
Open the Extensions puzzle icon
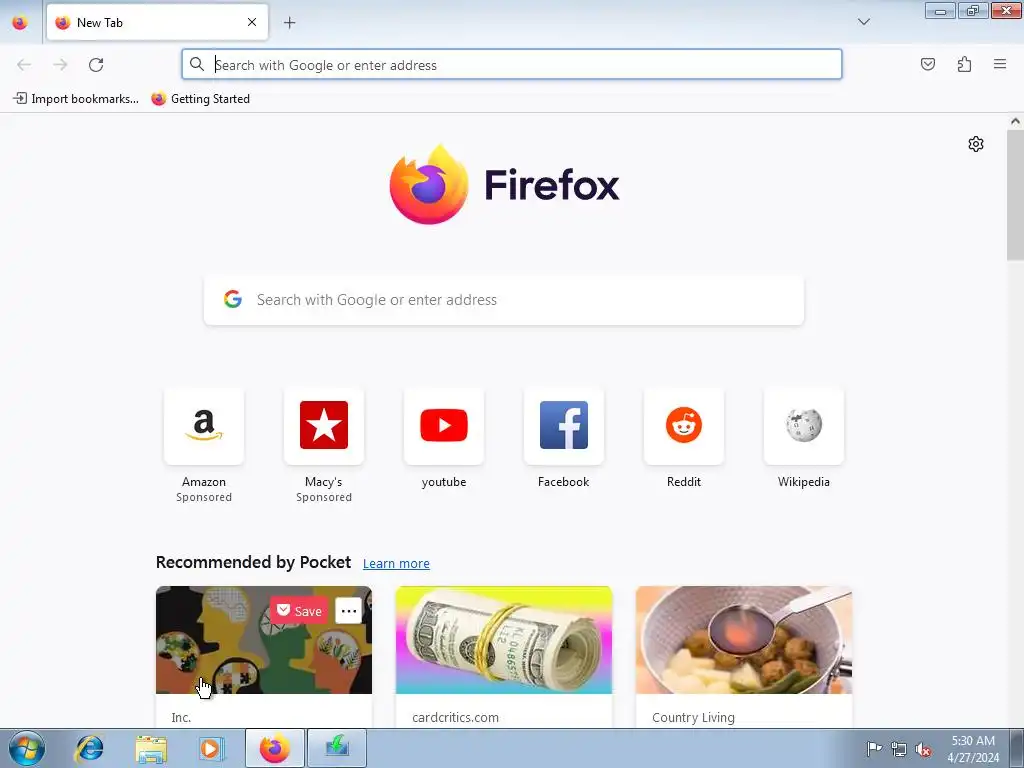point(964,64)
